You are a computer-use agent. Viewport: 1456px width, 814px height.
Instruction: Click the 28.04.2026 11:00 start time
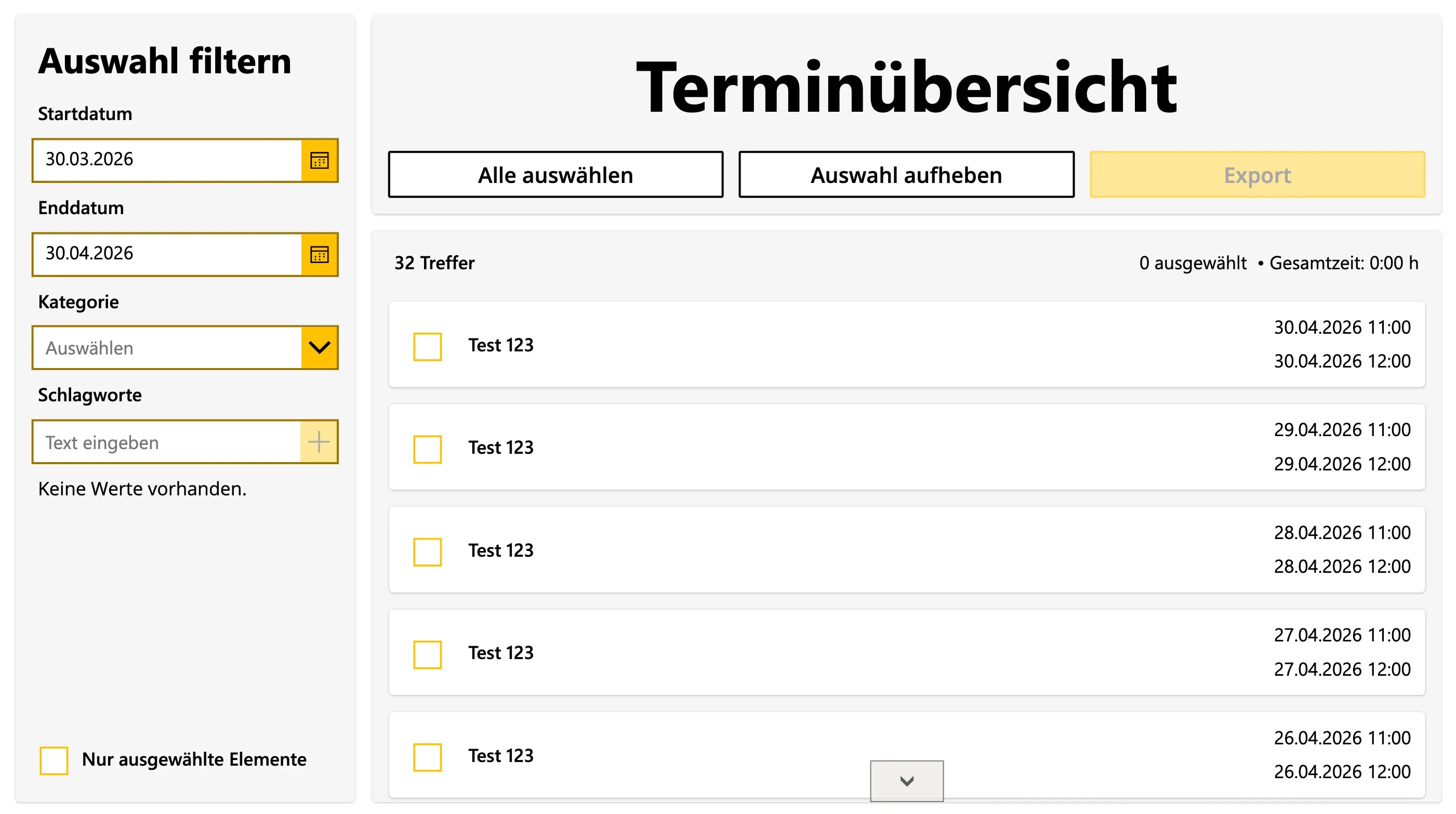click(1342, 532)
